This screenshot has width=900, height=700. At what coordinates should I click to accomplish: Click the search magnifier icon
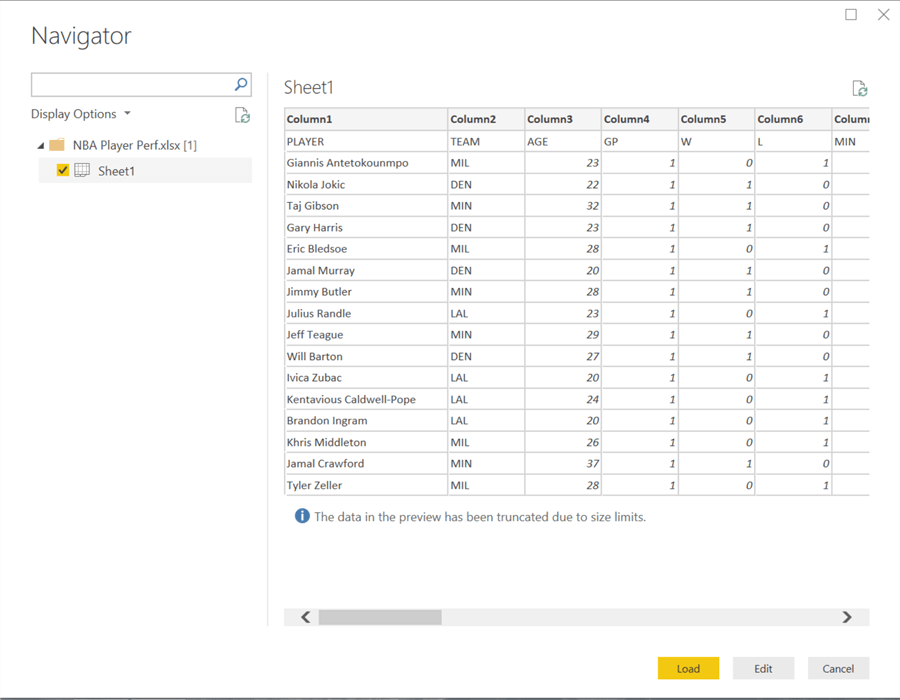point(241,85)
